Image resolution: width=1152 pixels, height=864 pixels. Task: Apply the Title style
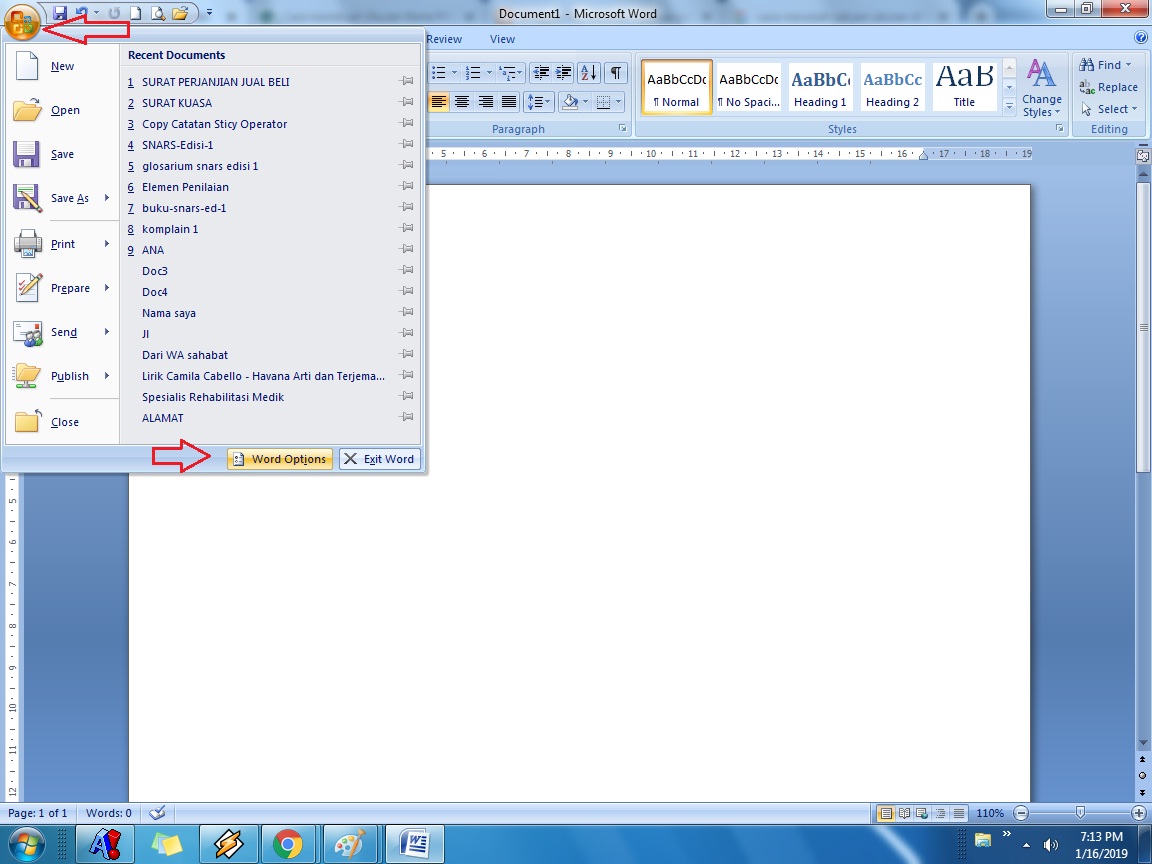click(964, 87)
